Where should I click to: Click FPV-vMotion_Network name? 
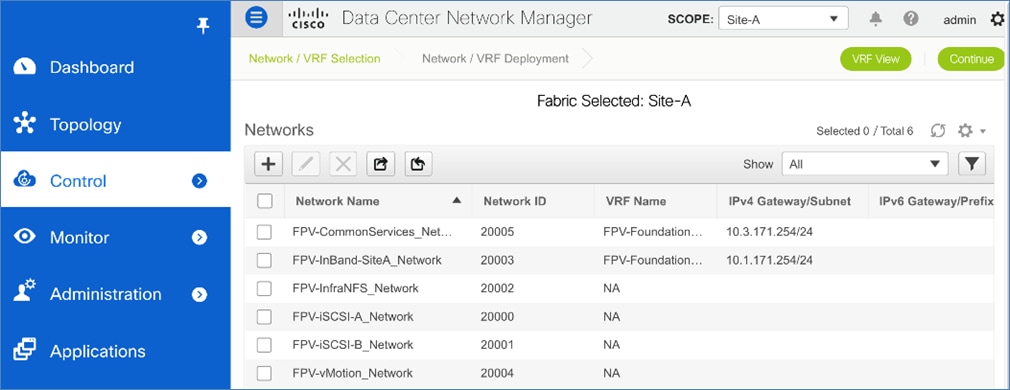352,373
